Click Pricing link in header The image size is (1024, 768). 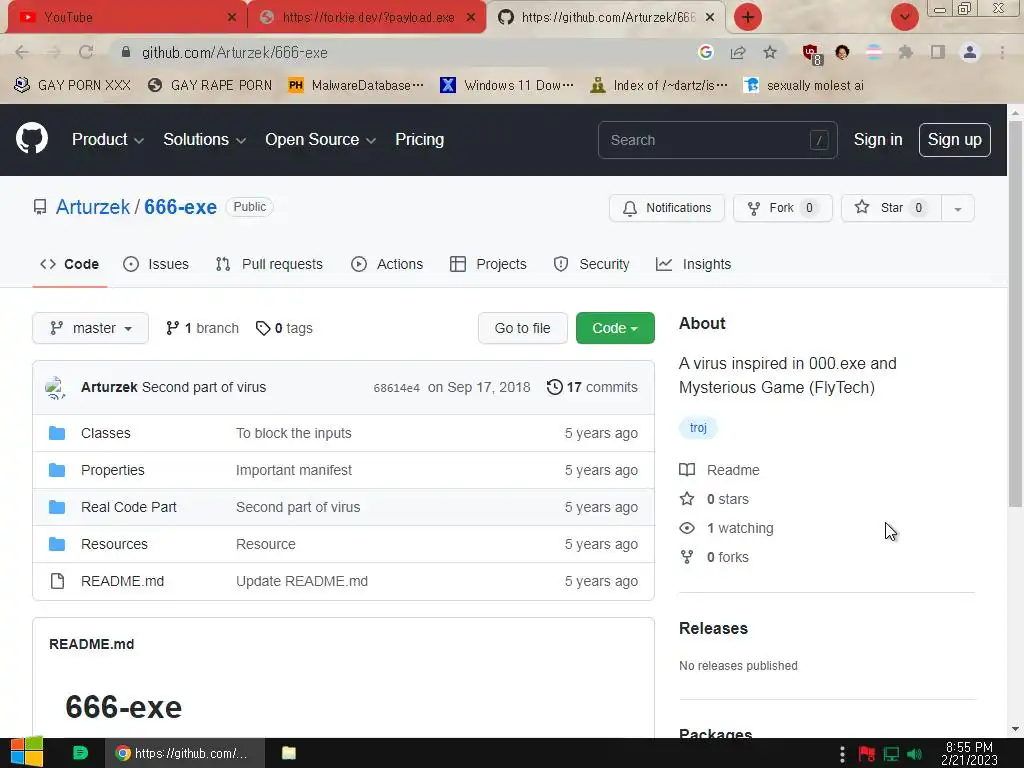coord(419,139)
